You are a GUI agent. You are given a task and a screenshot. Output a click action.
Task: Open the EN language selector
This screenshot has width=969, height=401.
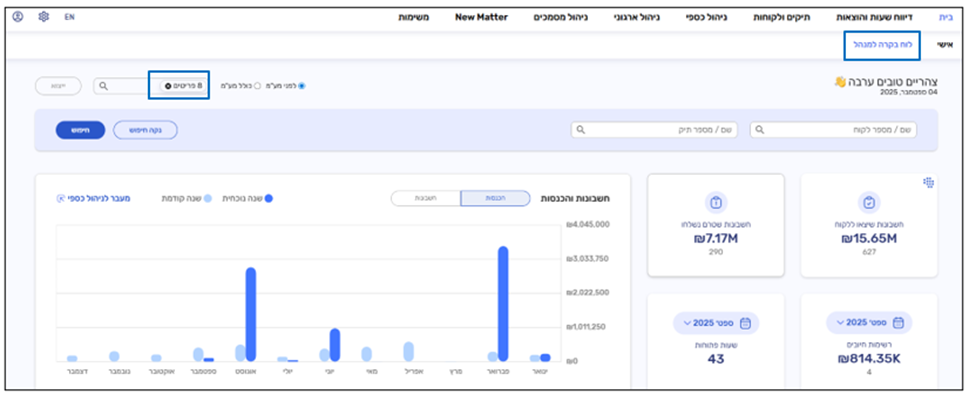(x=69, y=17)
